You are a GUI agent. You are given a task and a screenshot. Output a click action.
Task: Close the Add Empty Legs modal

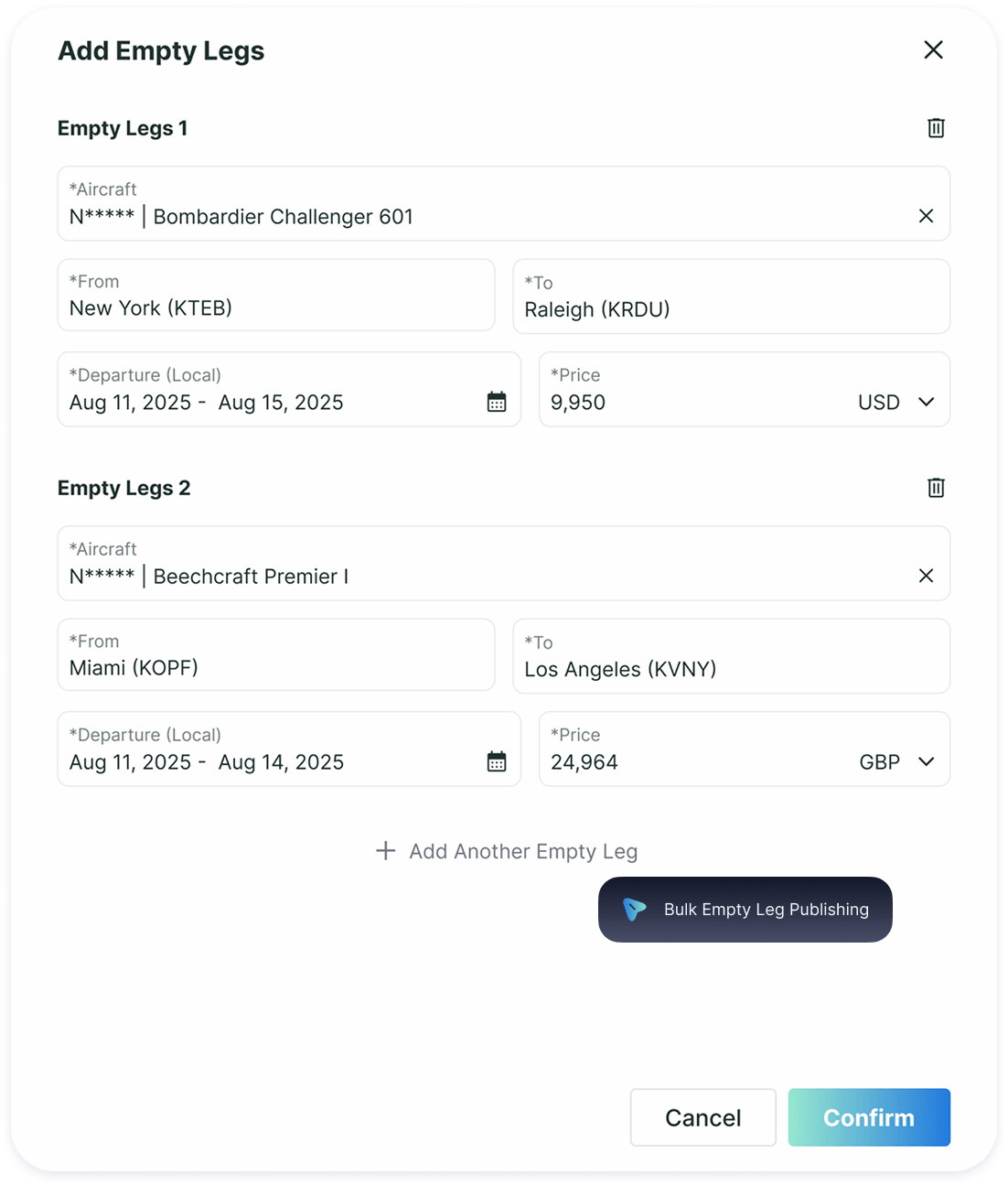(x=933, y=50)
